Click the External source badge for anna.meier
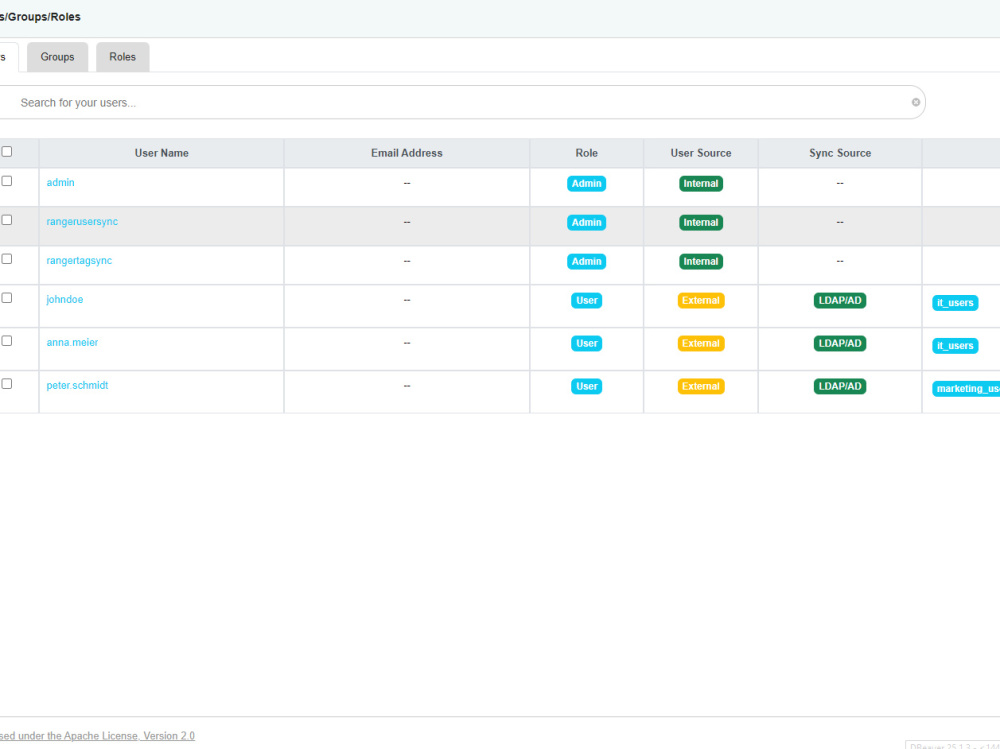Viewport: 1000px width, 749px height. pos(701,343)
